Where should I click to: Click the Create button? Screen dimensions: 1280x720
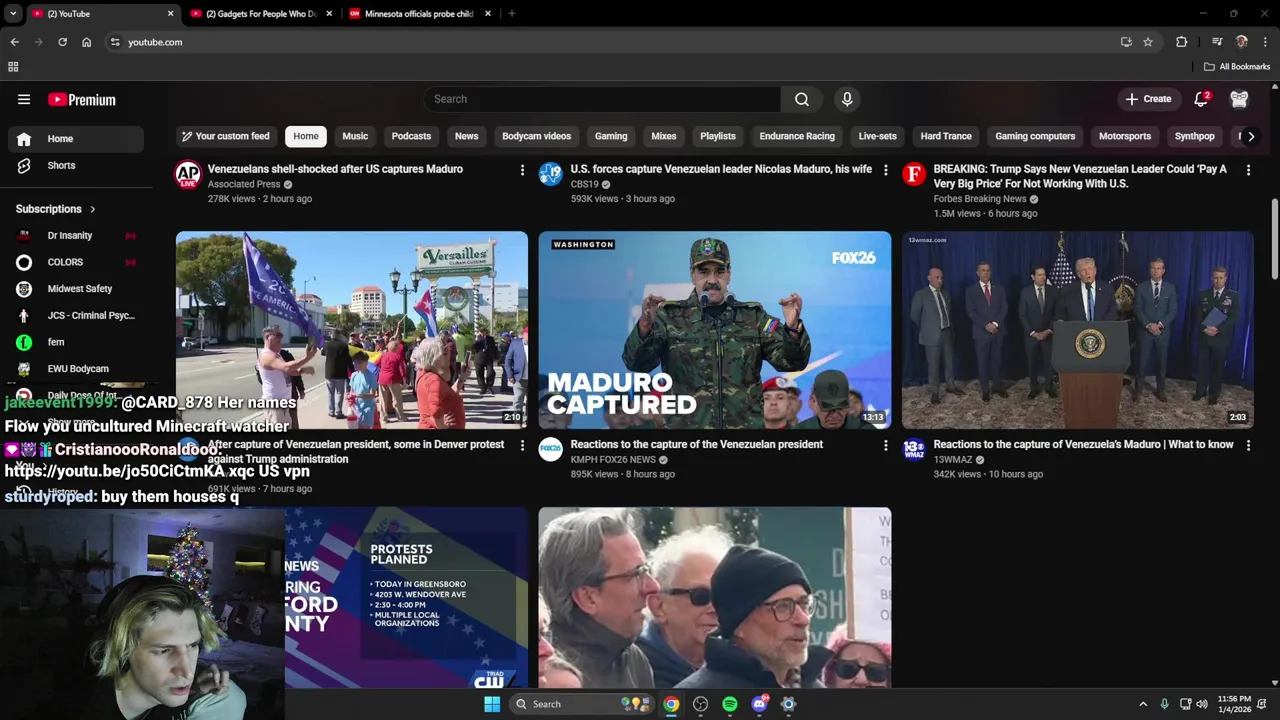pyautogui.click(x=1148, y=99)
